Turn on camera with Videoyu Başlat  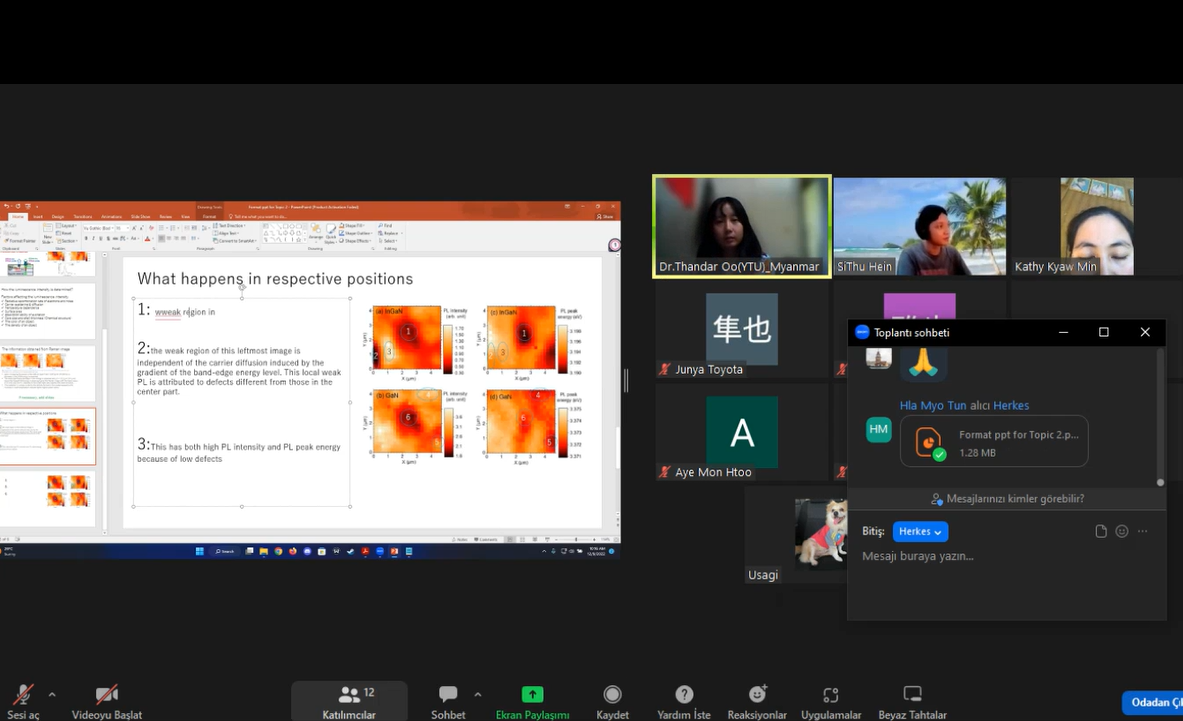pos(106,695)
